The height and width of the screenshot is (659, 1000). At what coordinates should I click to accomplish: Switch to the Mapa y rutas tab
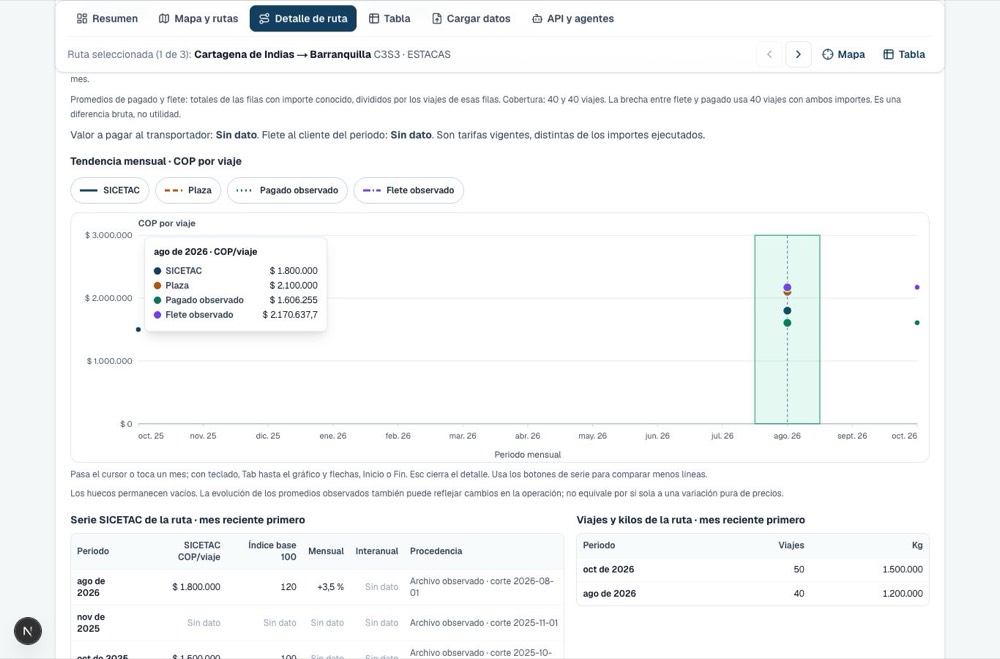click(198, 19)
